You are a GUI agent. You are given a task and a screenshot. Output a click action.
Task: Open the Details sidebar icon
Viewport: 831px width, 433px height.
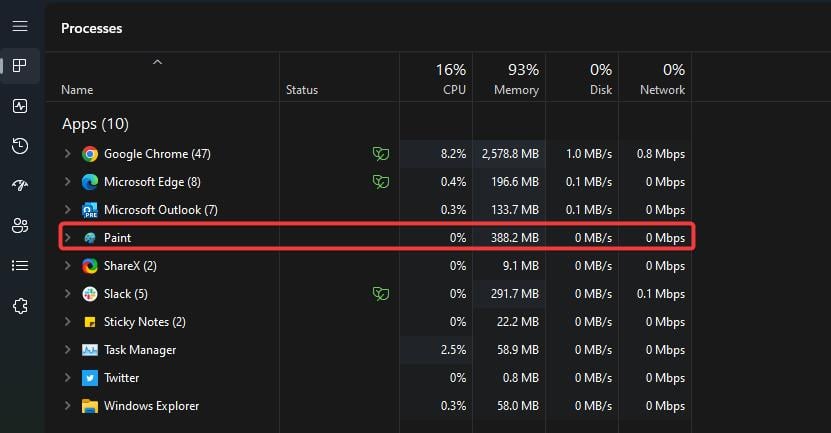click(20, 266)
